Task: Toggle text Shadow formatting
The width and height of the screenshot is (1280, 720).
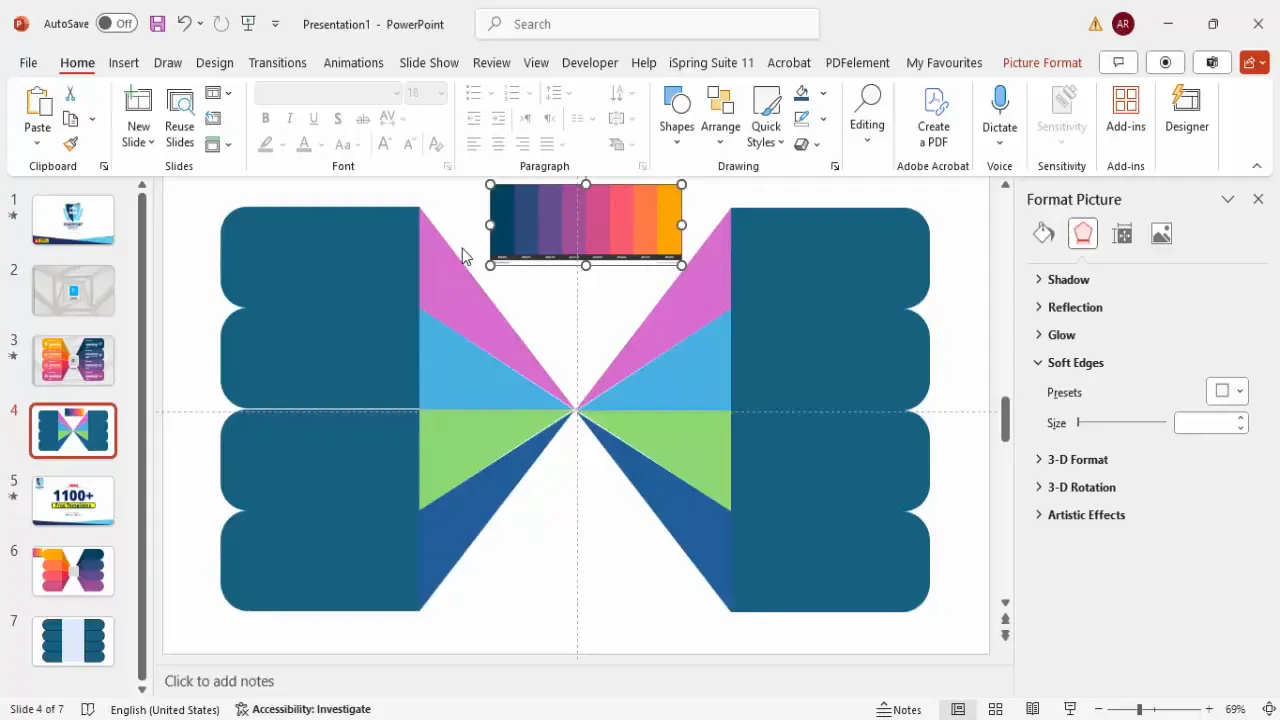Action: 338,118
